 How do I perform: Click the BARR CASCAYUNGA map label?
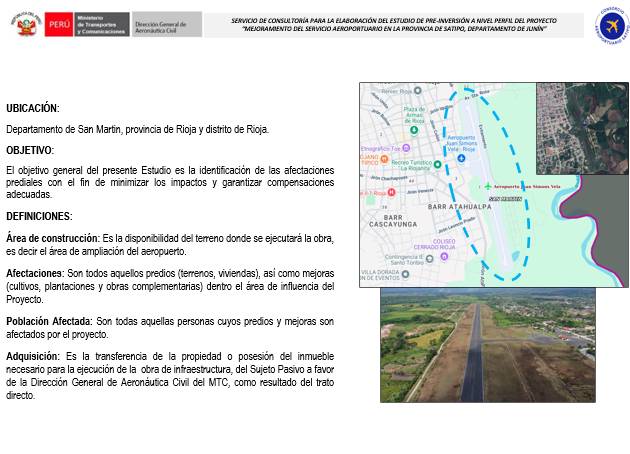pyautogui.click(x=393, y=221)
